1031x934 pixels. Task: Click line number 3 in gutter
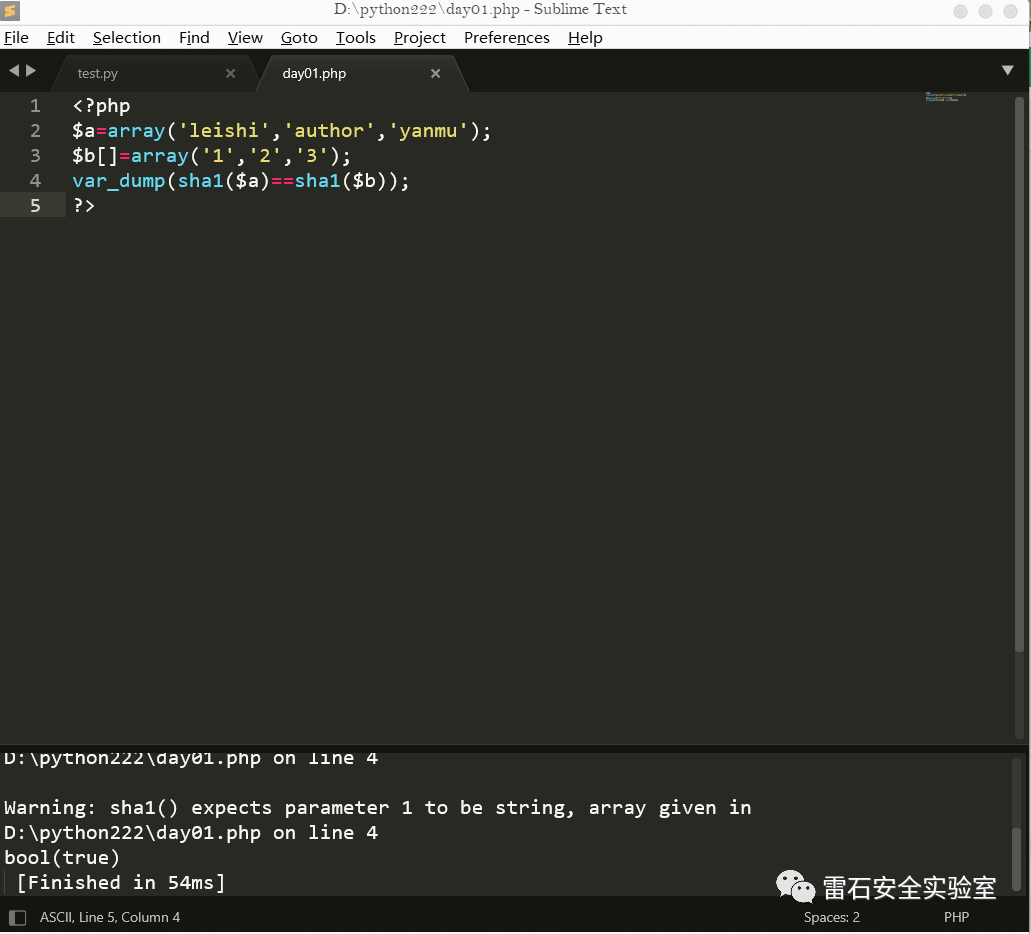(x=36, y=156)
